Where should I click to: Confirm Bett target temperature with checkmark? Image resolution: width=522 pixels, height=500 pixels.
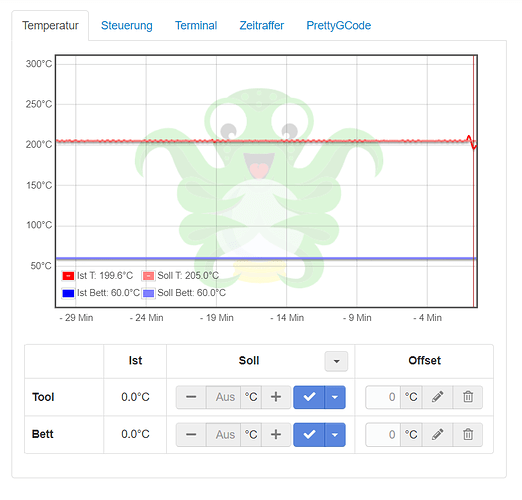point(309,434)
